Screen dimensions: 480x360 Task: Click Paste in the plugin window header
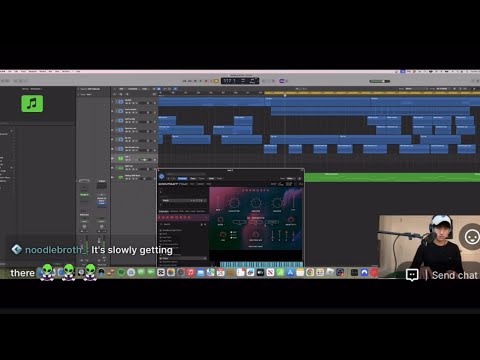coord(201,178)
